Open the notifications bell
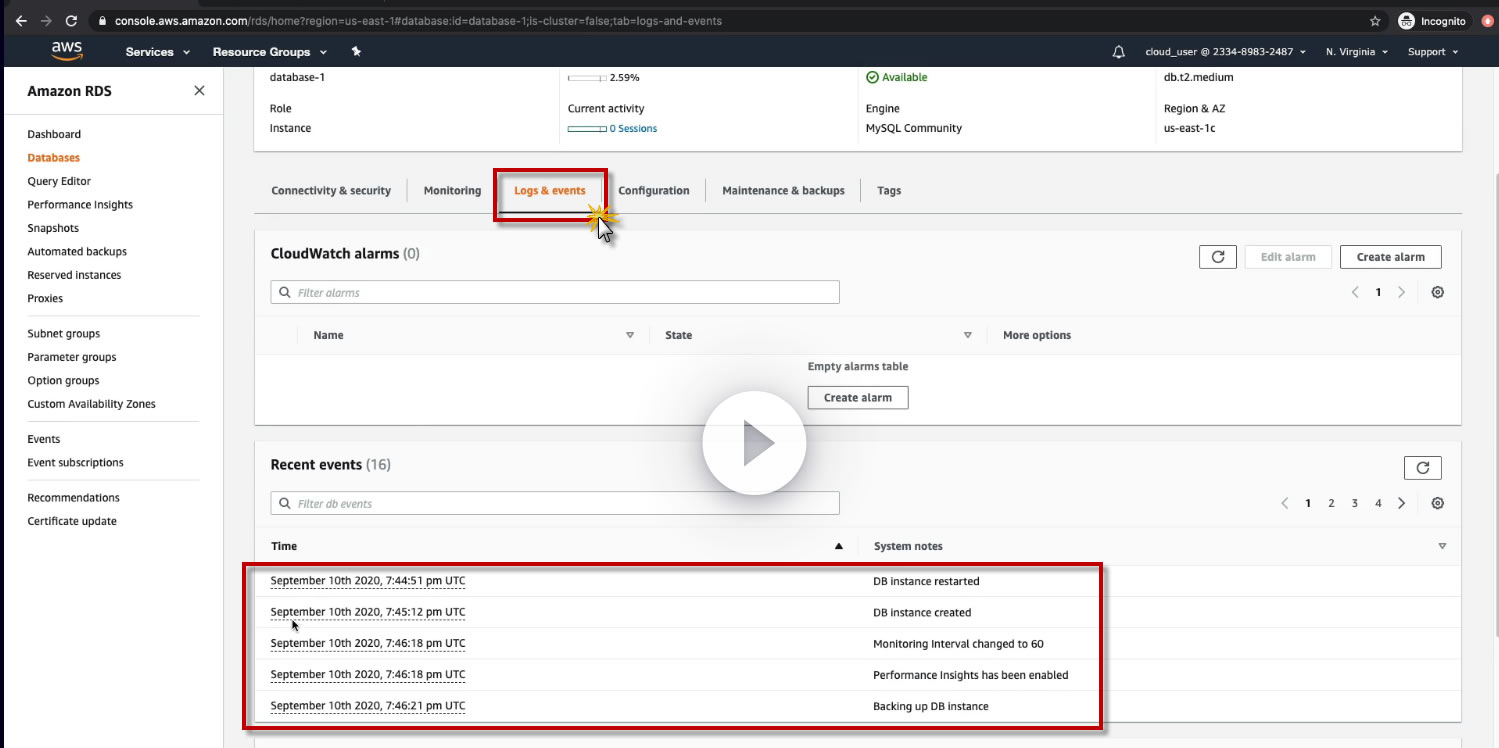 point(1119,52)
